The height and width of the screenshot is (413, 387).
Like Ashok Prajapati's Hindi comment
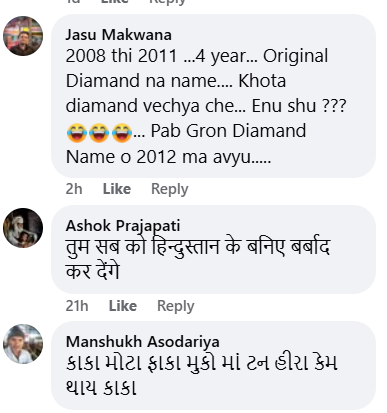point(123,306)
